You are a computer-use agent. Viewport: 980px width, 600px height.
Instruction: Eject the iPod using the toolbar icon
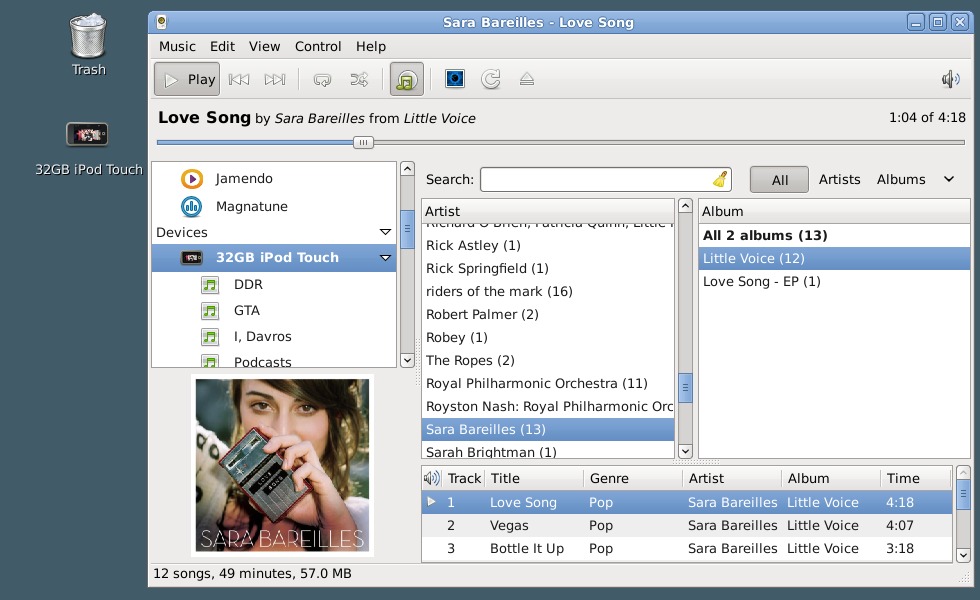point(527,78)
